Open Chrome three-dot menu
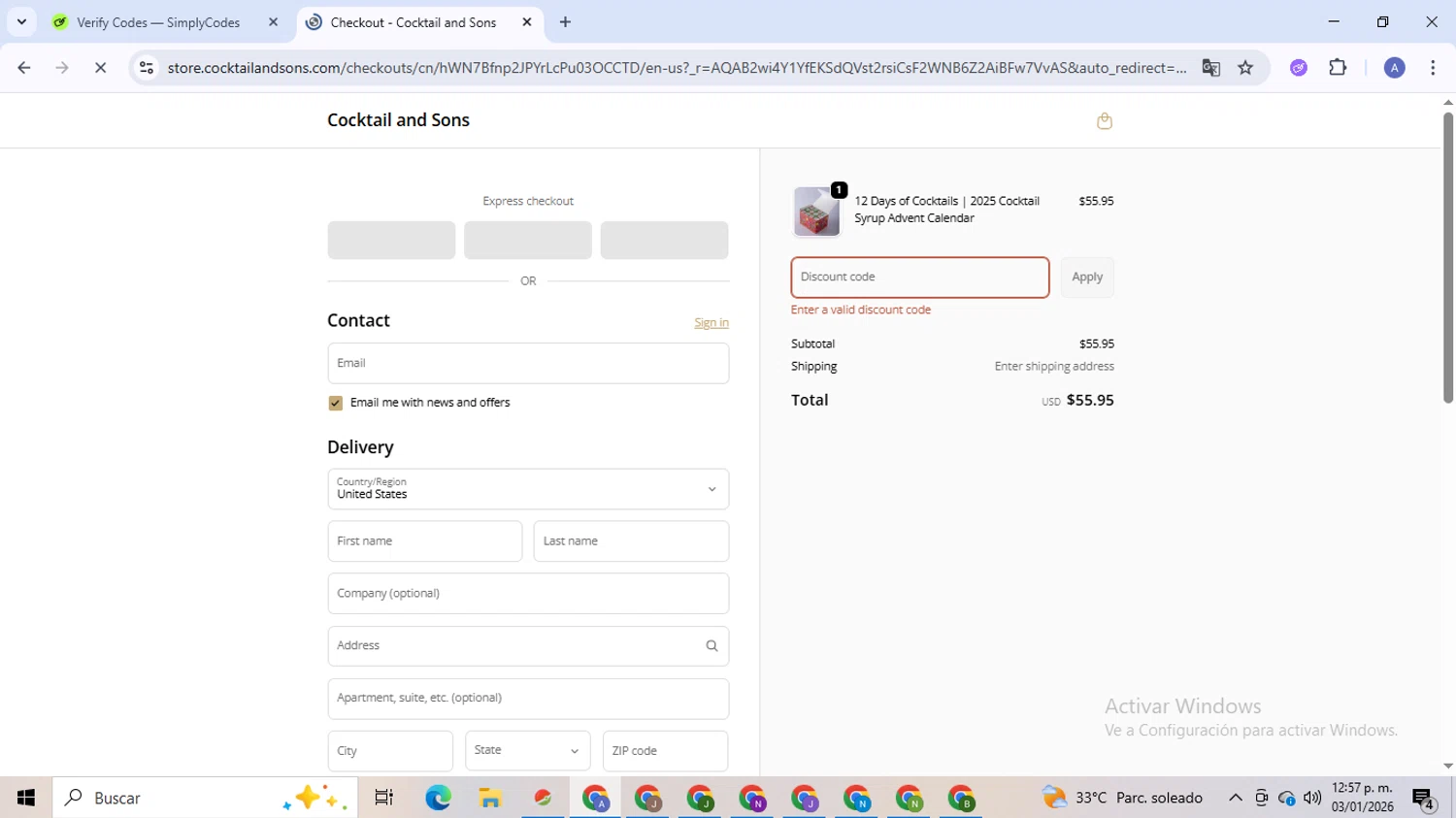 (1433, 68)
